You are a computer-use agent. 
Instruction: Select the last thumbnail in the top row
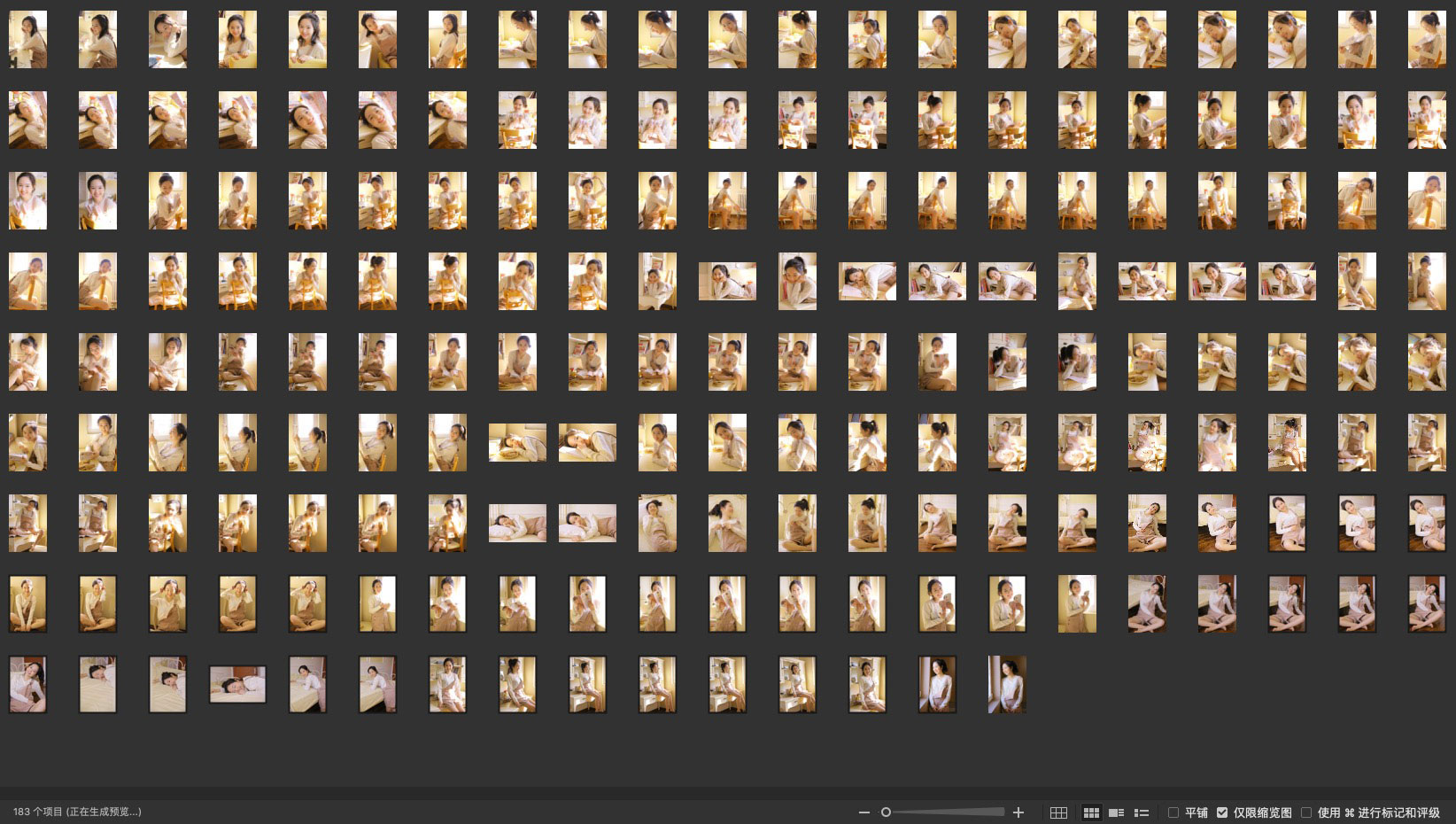coord(1426,40)
